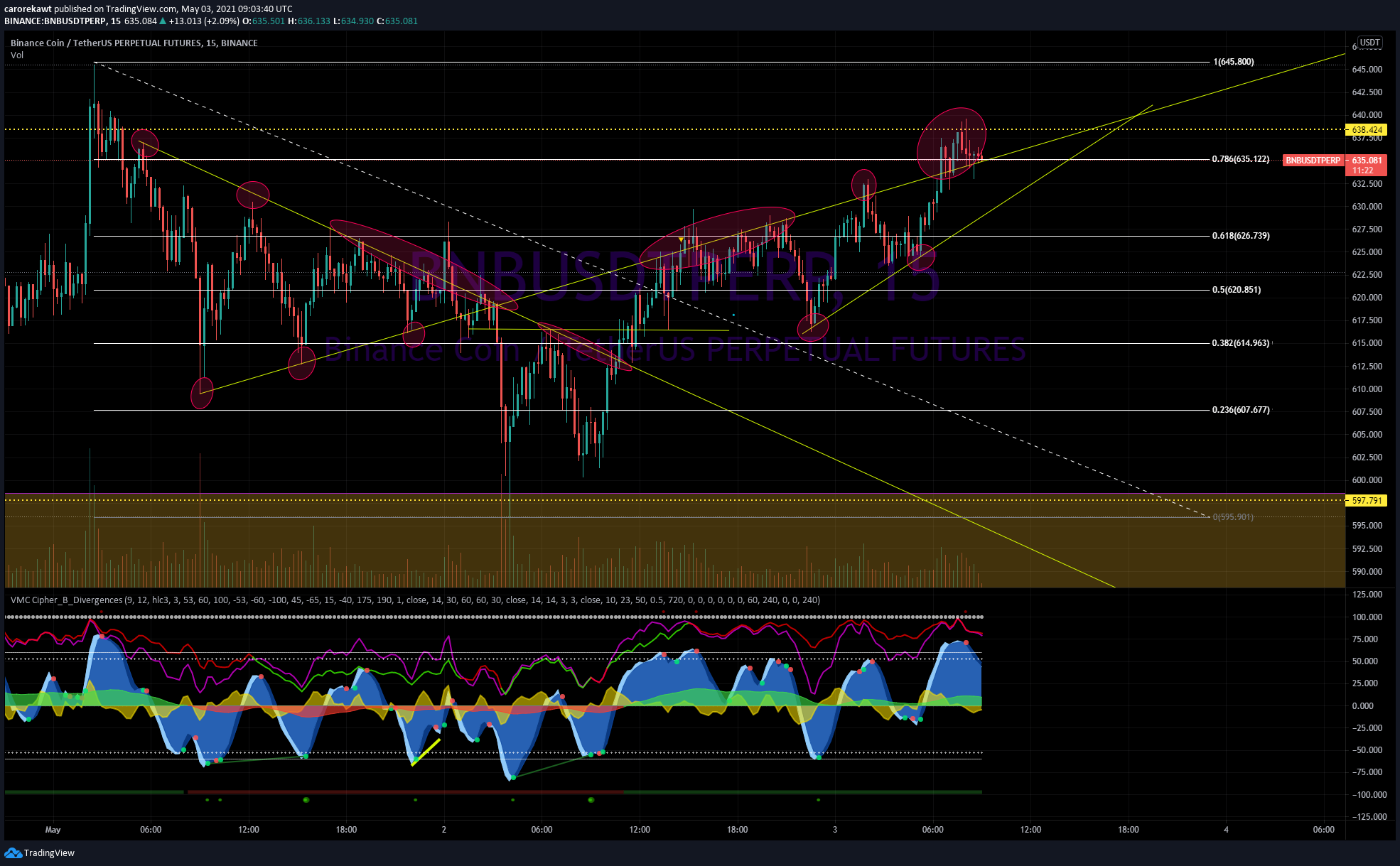
Task: Click the TradingView text beside logo
Action: point(49,853)
